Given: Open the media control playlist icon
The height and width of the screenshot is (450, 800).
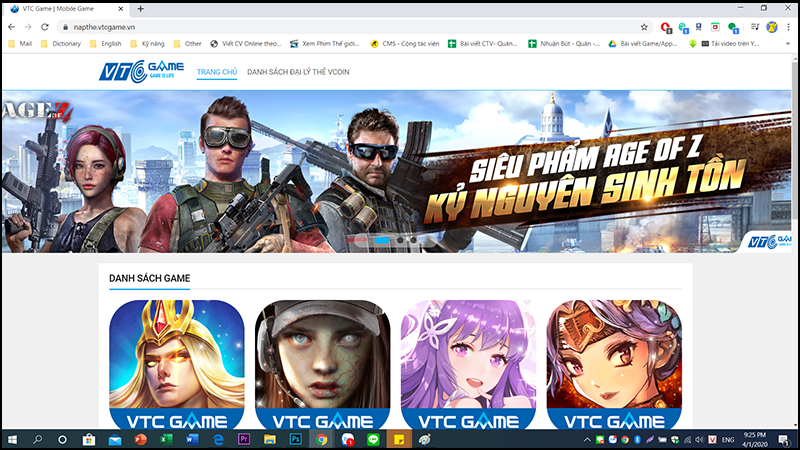Looking at the screenshot, I should click(x=755, y=27).
